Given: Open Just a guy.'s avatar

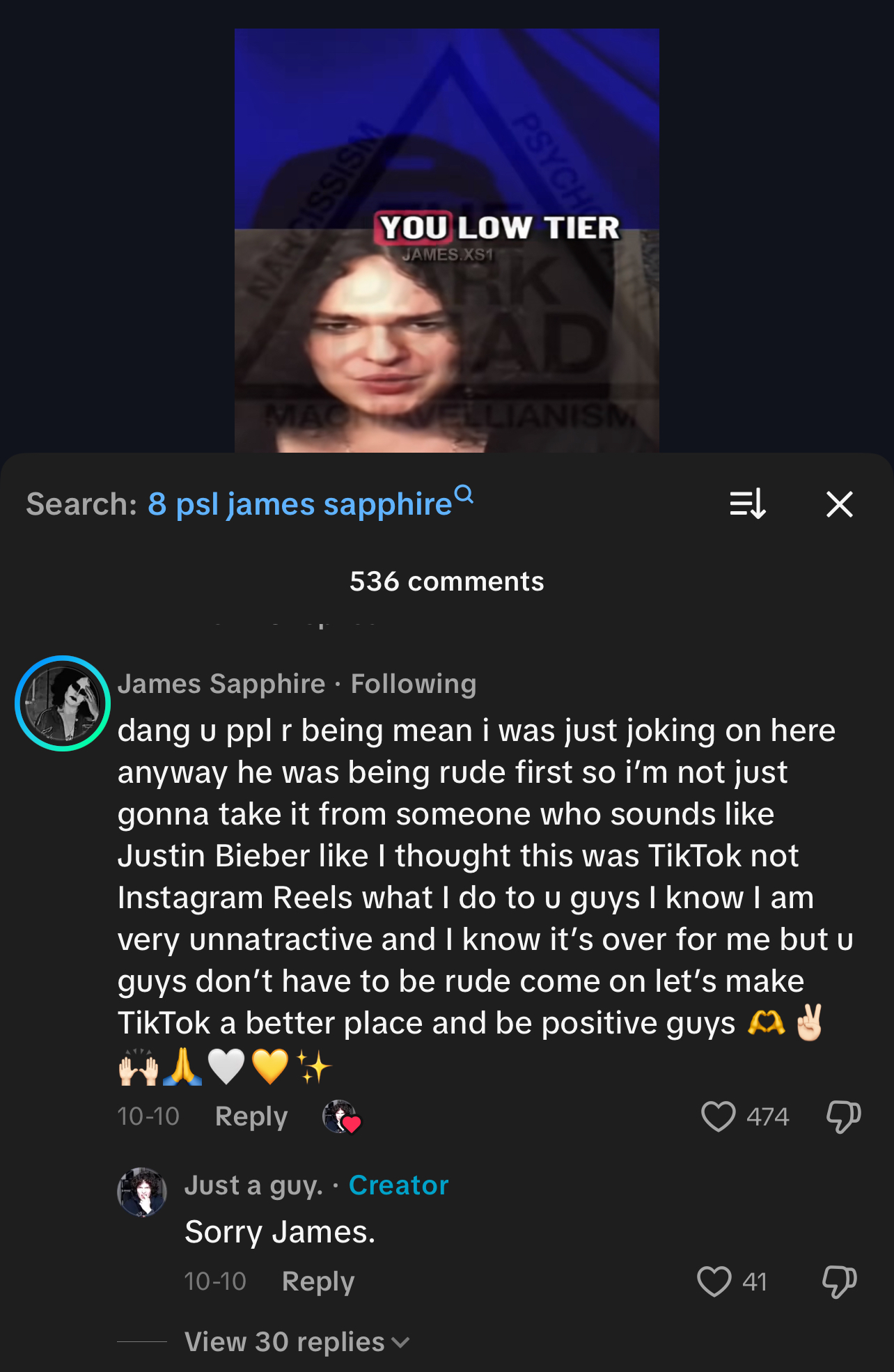Looking at the screenshot, I should pos(142,1192).
